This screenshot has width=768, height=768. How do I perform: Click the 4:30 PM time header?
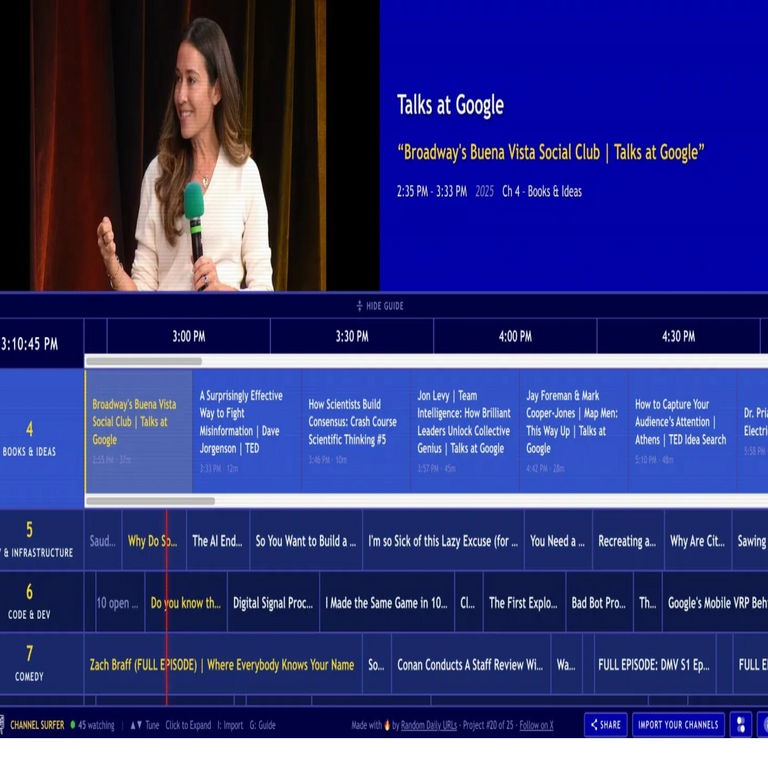coord(678,336)
